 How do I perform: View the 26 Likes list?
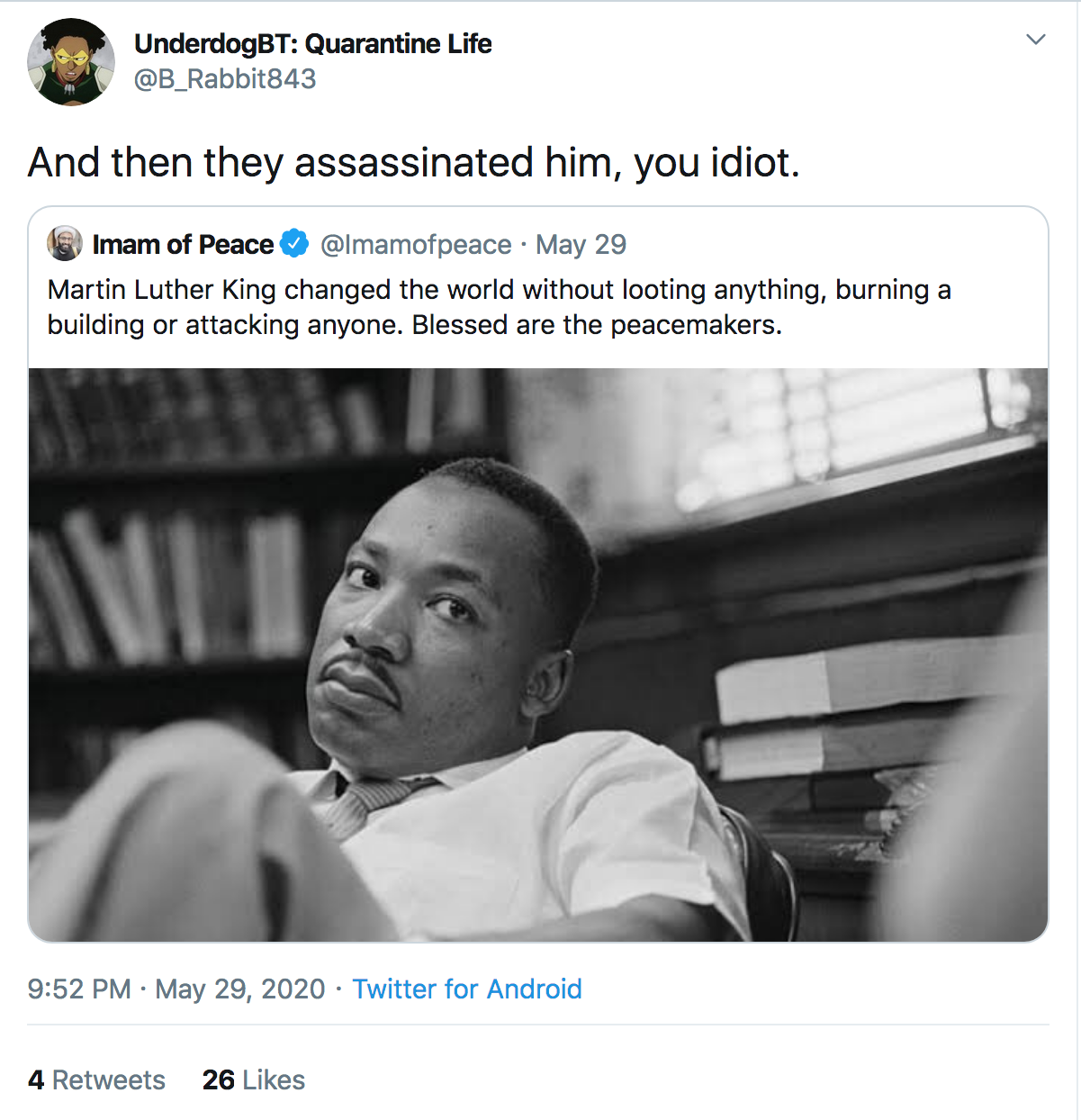tap(254, 1079)
